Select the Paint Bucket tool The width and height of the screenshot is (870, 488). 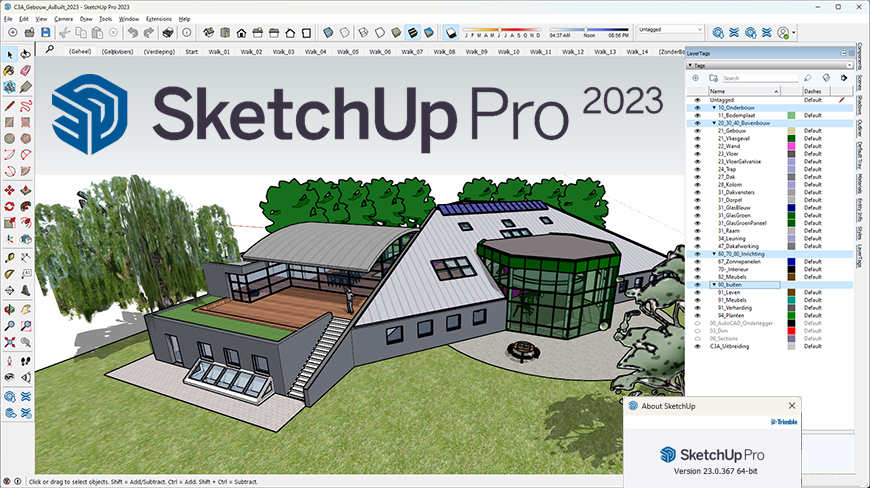point(9,71)
